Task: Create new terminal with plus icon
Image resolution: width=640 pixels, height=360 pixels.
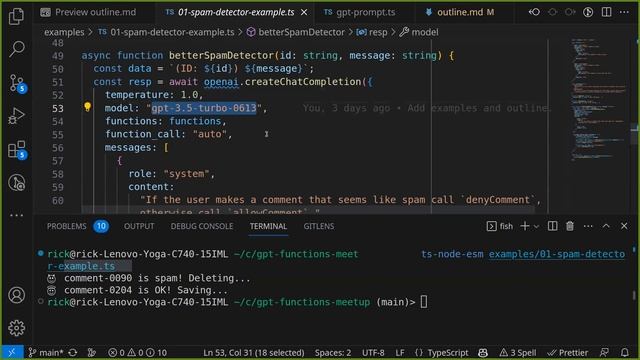Action: (525, 226)
